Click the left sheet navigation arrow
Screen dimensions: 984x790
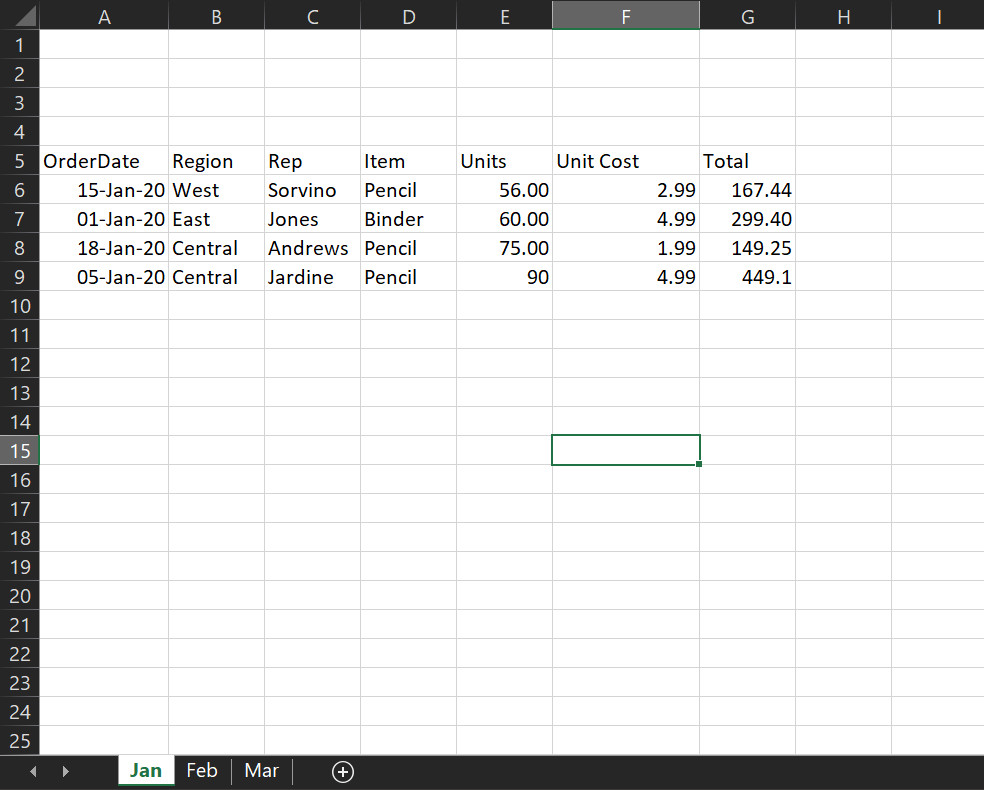(32, 771)
